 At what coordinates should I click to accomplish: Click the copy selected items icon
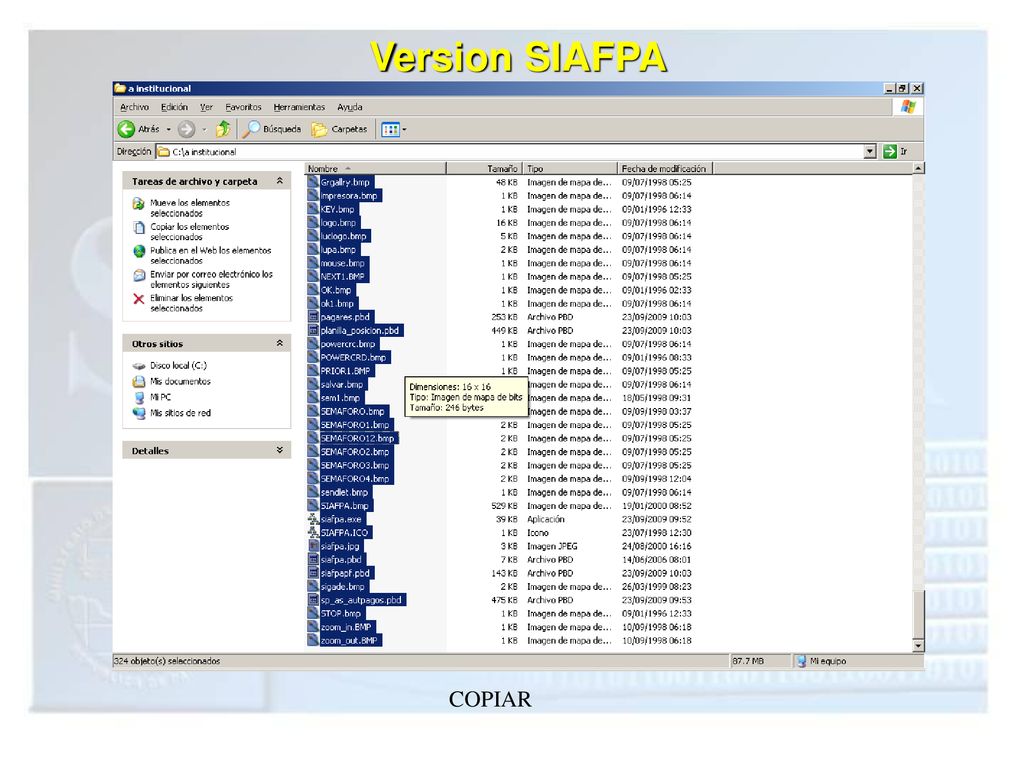click(x=138, y=228)
